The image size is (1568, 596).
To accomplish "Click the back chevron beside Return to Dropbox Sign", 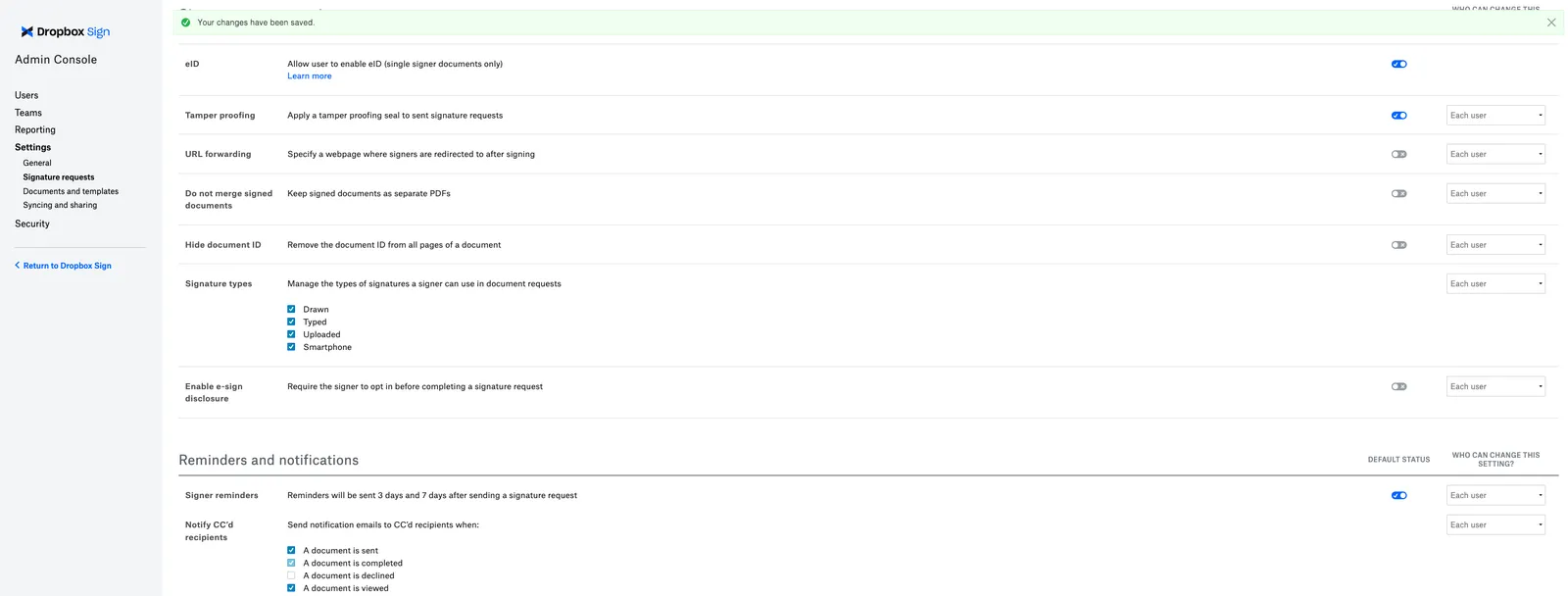I will [18, 266].
